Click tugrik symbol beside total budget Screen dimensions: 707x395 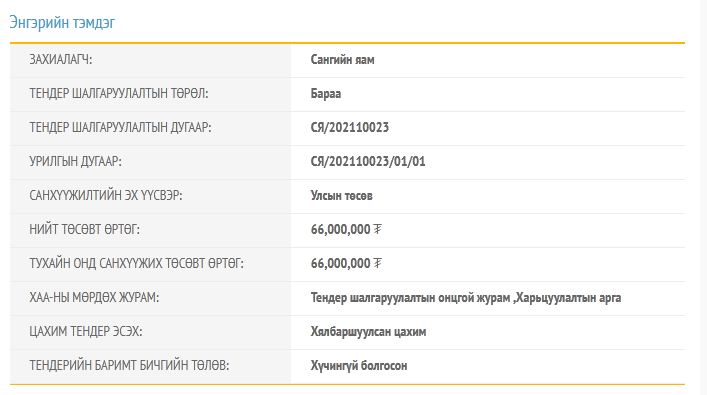(377, 230)
